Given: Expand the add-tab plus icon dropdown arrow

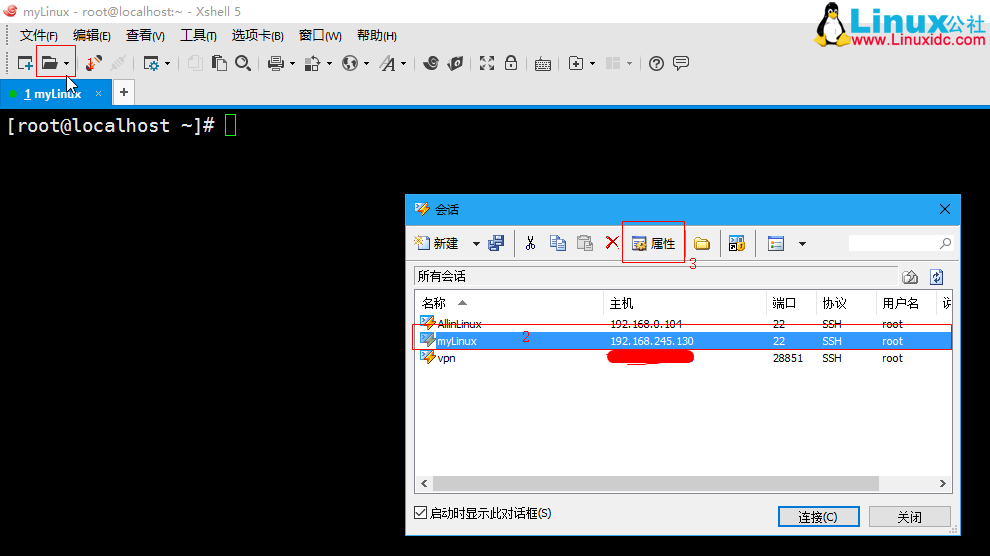Looking at the screenshot, I should click(x=592, y=64).
